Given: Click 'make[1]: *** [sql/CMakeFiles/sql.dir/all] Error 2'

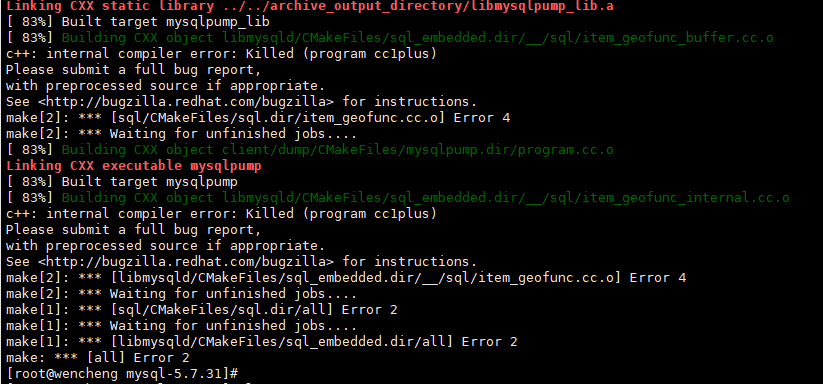Looking at the screenshot, I should (x=202, y=310).
